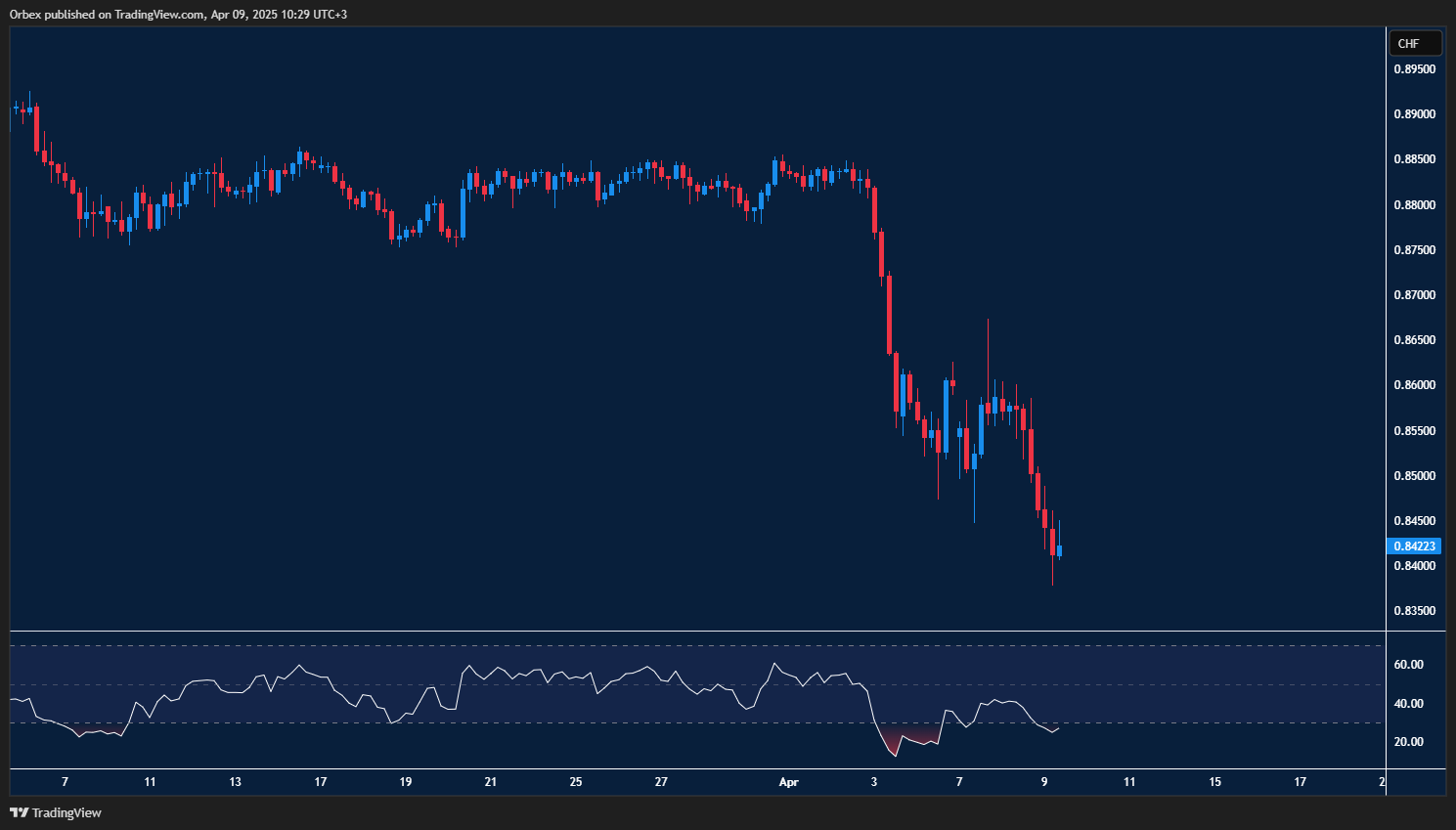Click the 0.86500 price scale value
The height and width of the screenshot is (830, 1456).
pyautogui.click(x=1415, y=339)
